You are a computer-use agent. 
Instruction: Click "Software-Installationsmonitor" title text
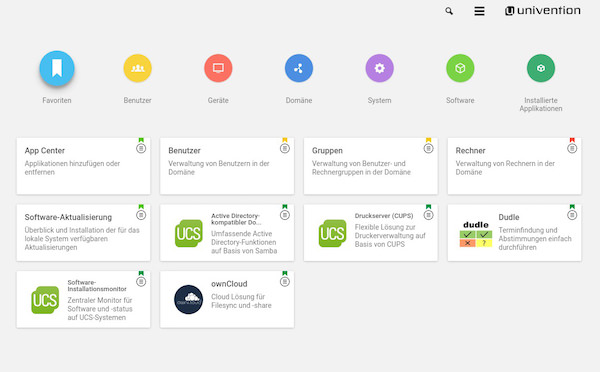(x=97, y=286)
